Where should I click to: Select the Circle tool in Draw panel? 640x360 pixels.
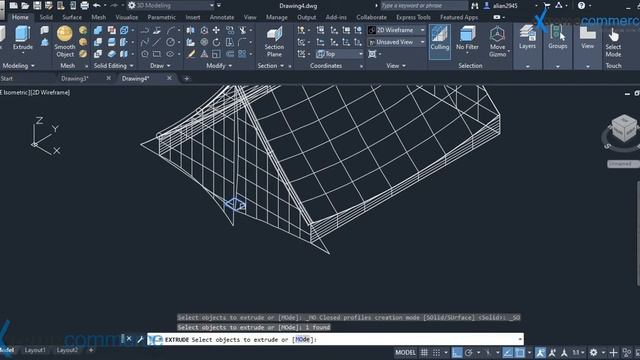point(170,42)
